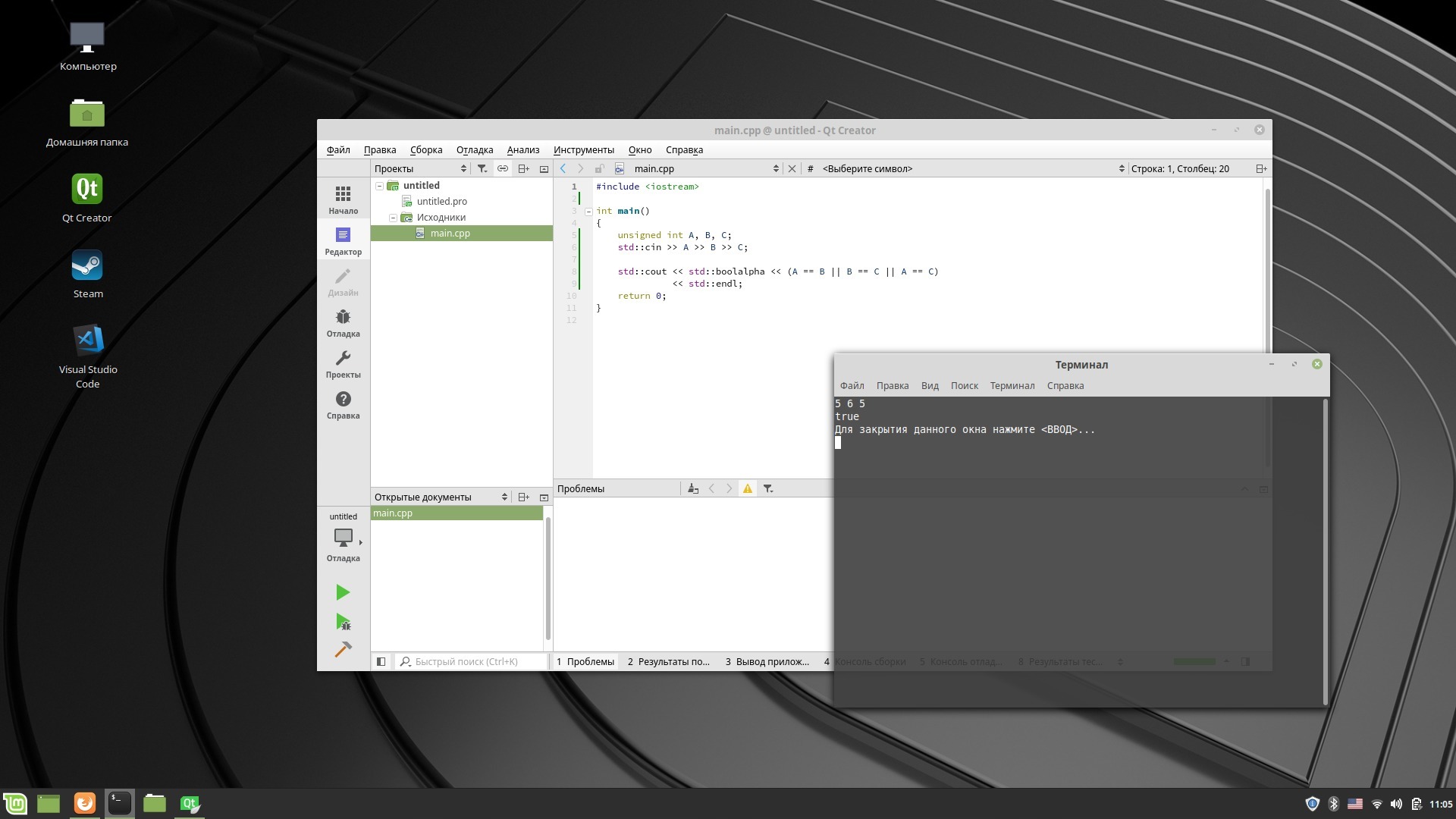
Task: Run the project with green play button
Action: click(343, 592)
